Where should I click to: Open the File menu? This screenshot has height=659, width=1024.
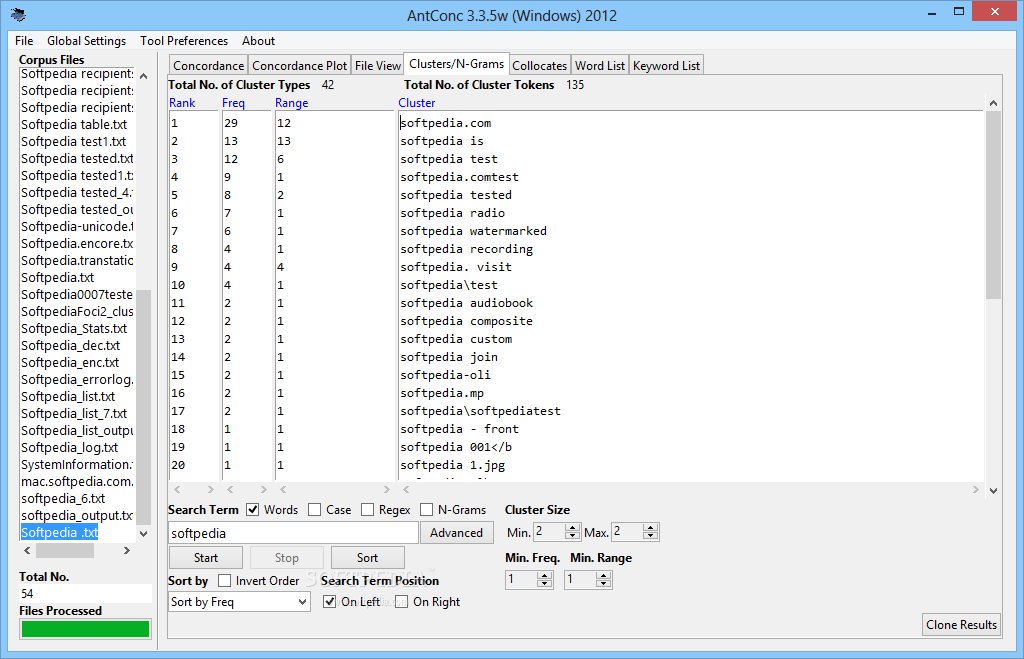[x=24, y=40]
